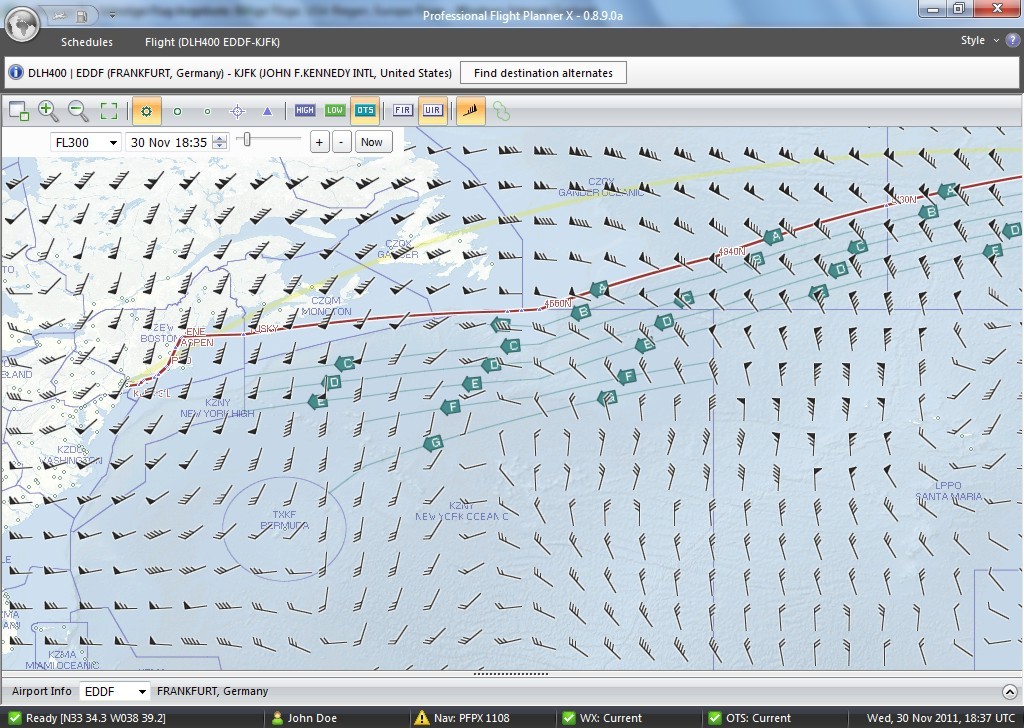The width and height of the screenshot is (1024, 728).
Task: Toggle LOW airways display
Action: [334, 110]
